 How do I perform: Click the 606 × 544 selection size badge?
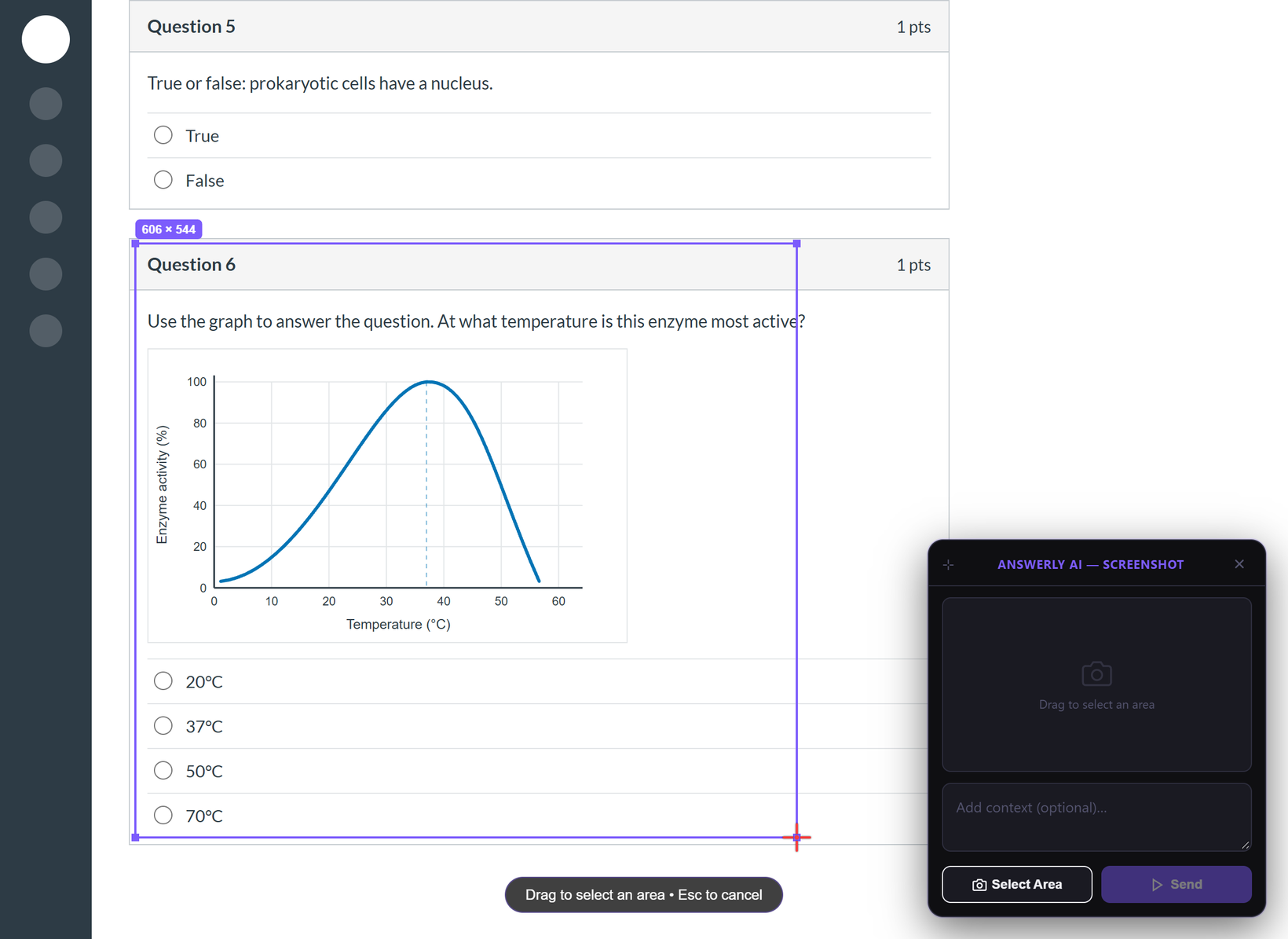point(169,229)
